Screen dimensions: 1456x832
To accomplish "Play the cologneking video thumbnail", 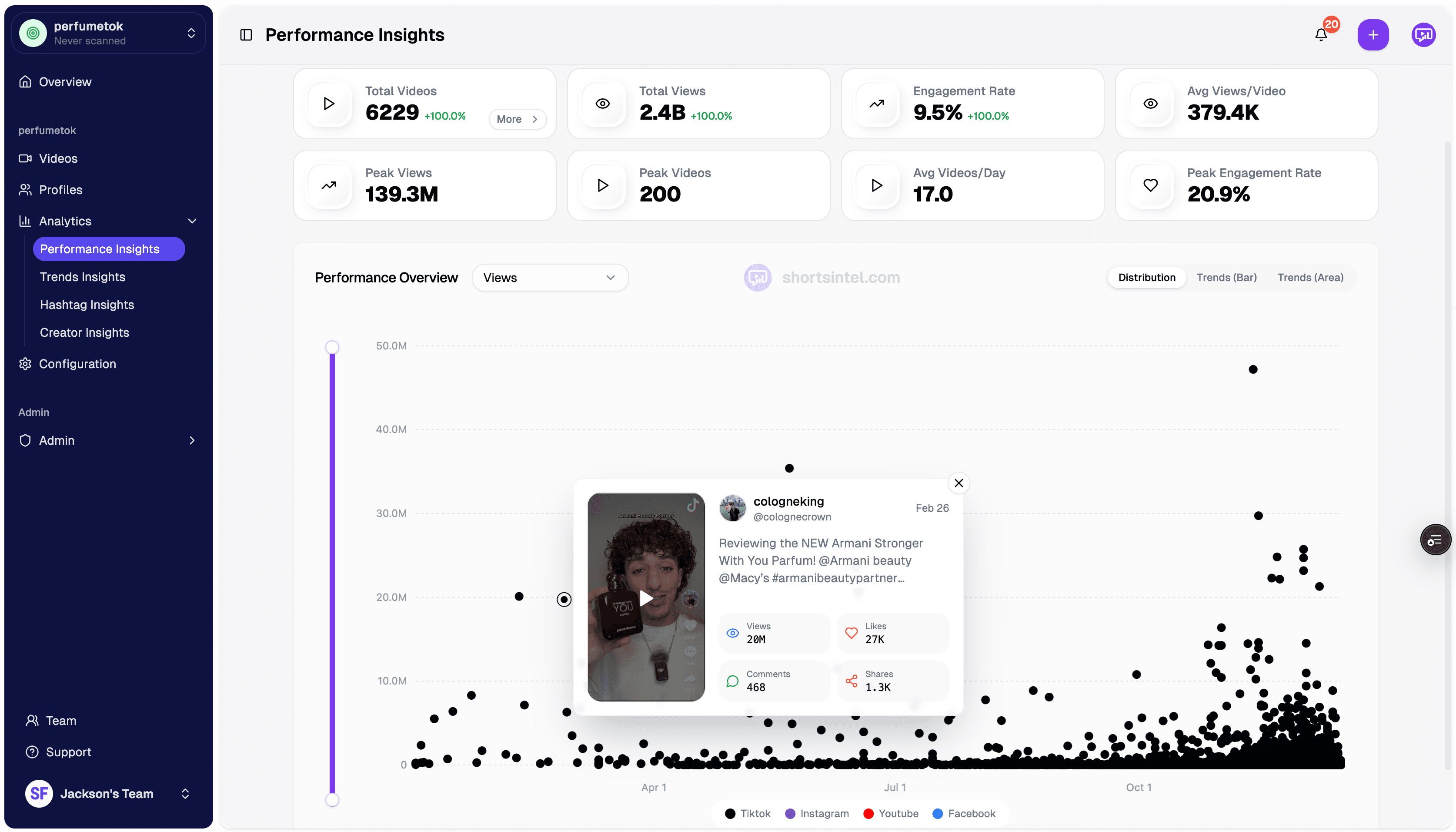I will pos(645,598).
